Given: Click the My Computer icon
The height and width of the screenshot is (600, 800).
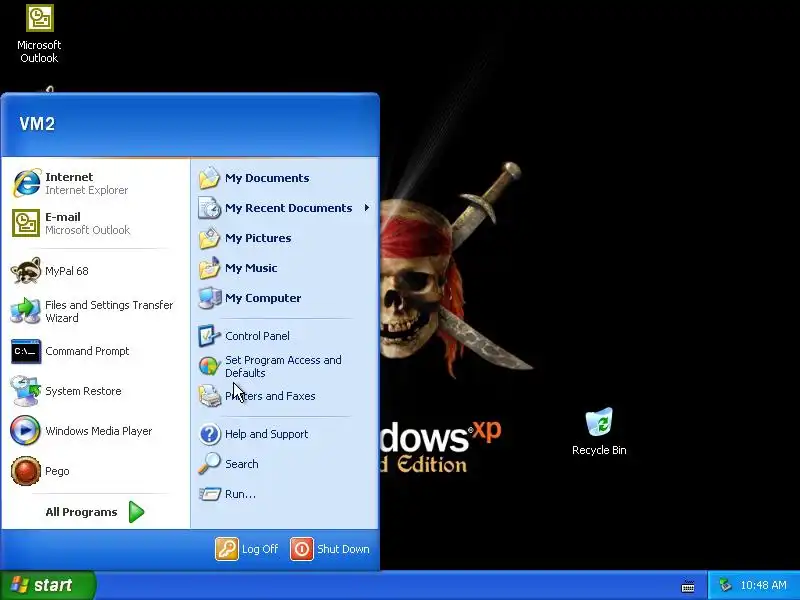Looking at the screenshot, I should pyautogui.click(x=209, y=298).
